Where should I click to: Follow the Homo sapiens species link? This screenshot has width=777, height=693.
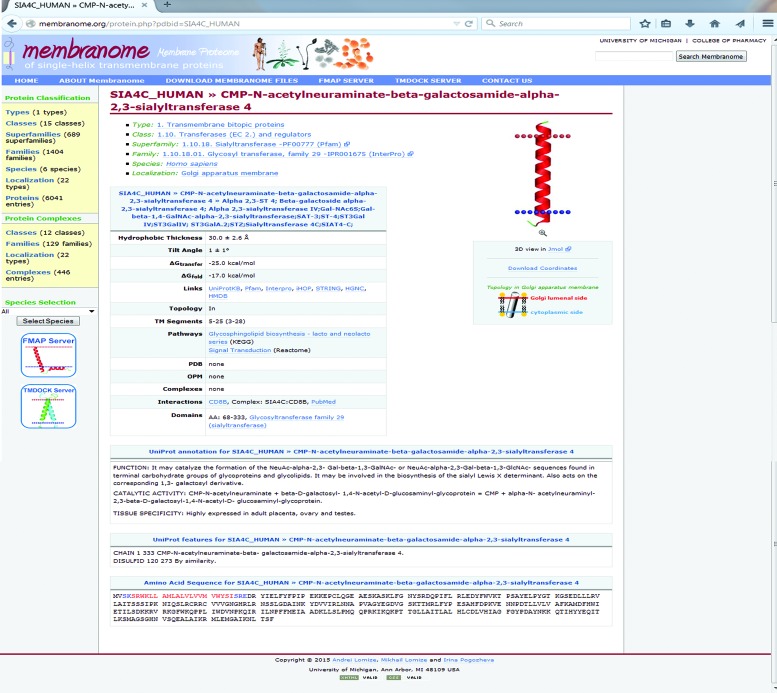point(191,164)
